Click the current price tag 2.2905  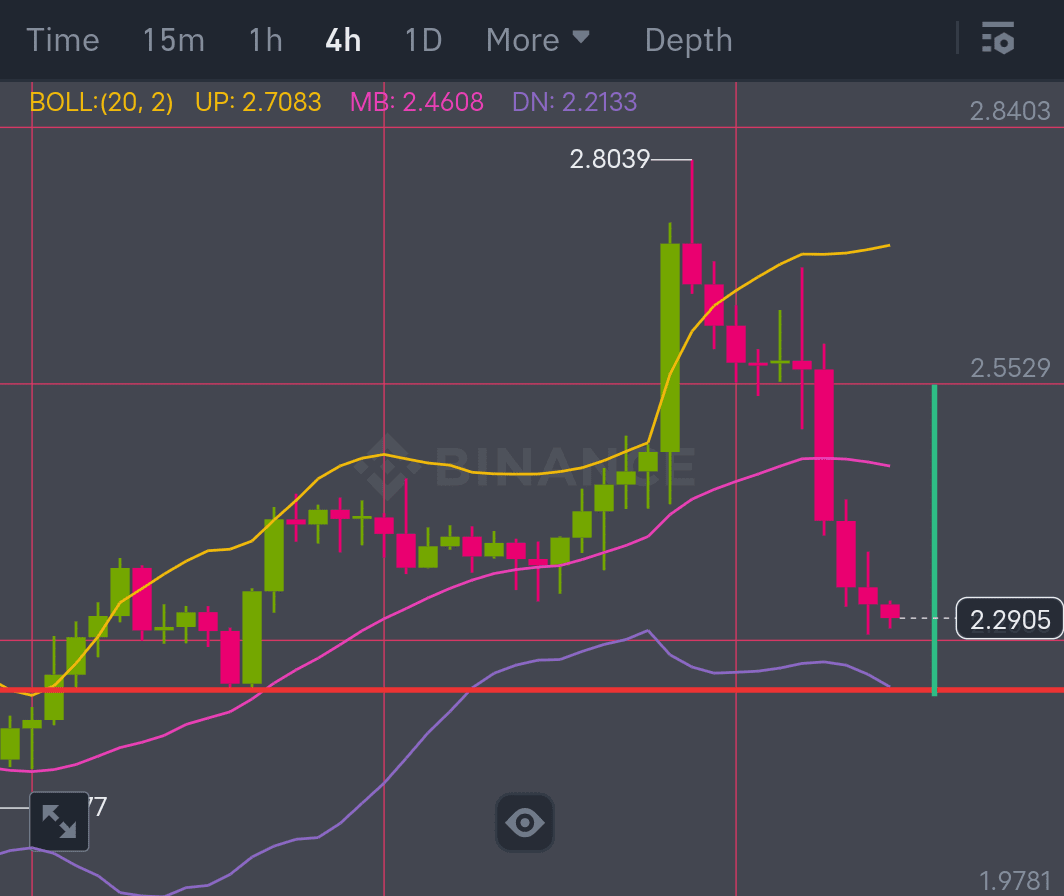(1009, 619)
